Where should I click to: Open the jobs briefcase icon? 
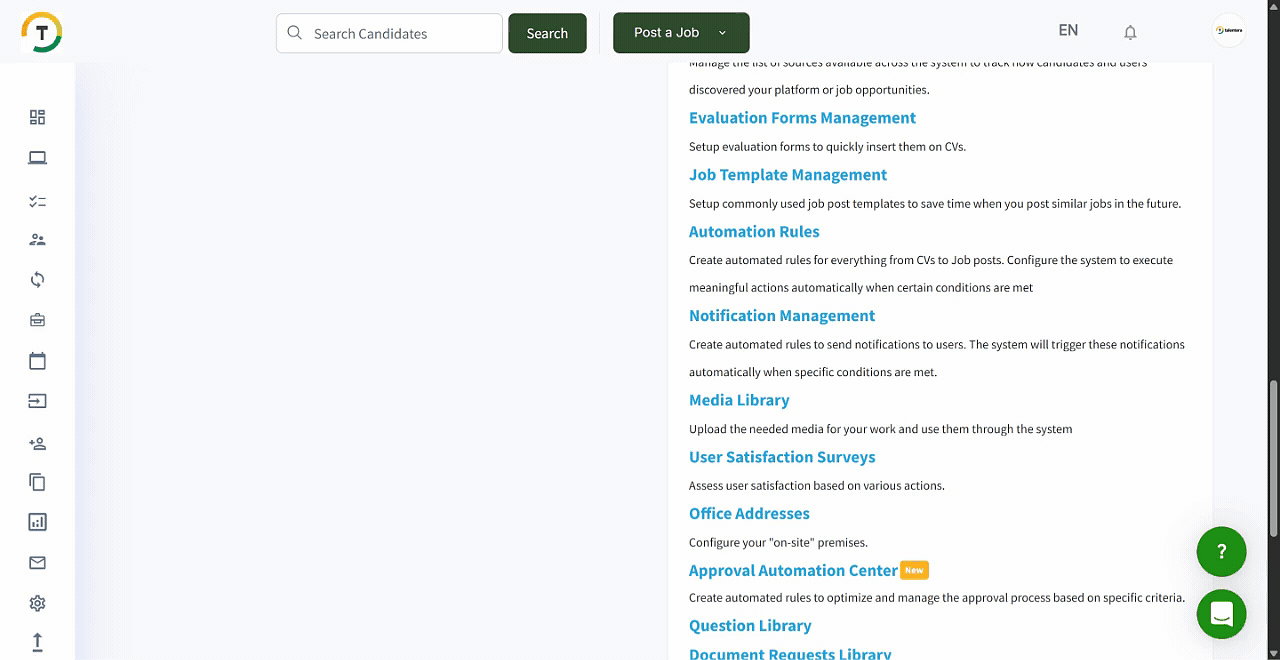(x=37, y=319)
